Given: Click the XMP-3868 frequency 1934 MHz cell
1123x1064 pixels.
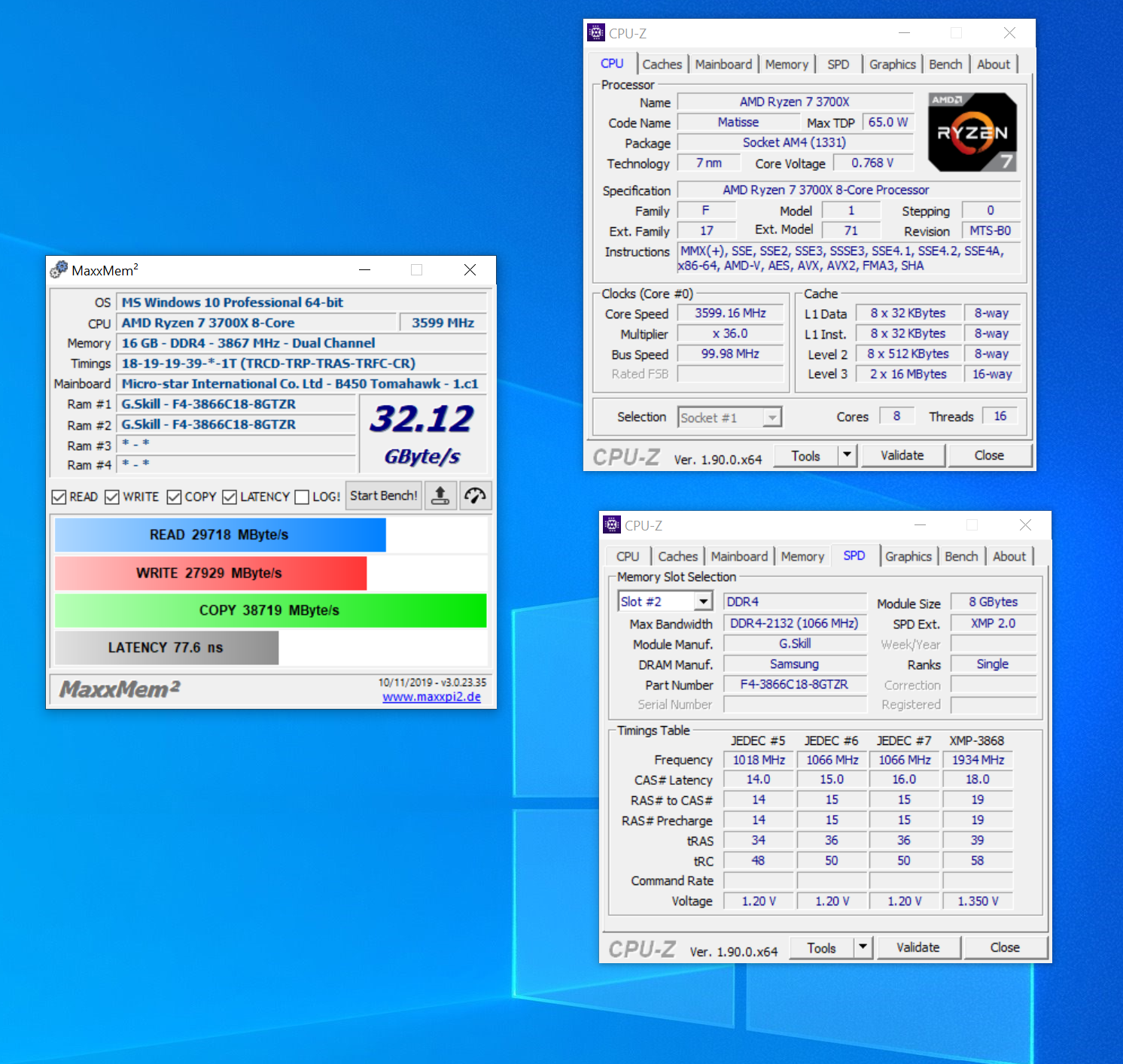Looking at the screenshot, I should coord(978,760).
